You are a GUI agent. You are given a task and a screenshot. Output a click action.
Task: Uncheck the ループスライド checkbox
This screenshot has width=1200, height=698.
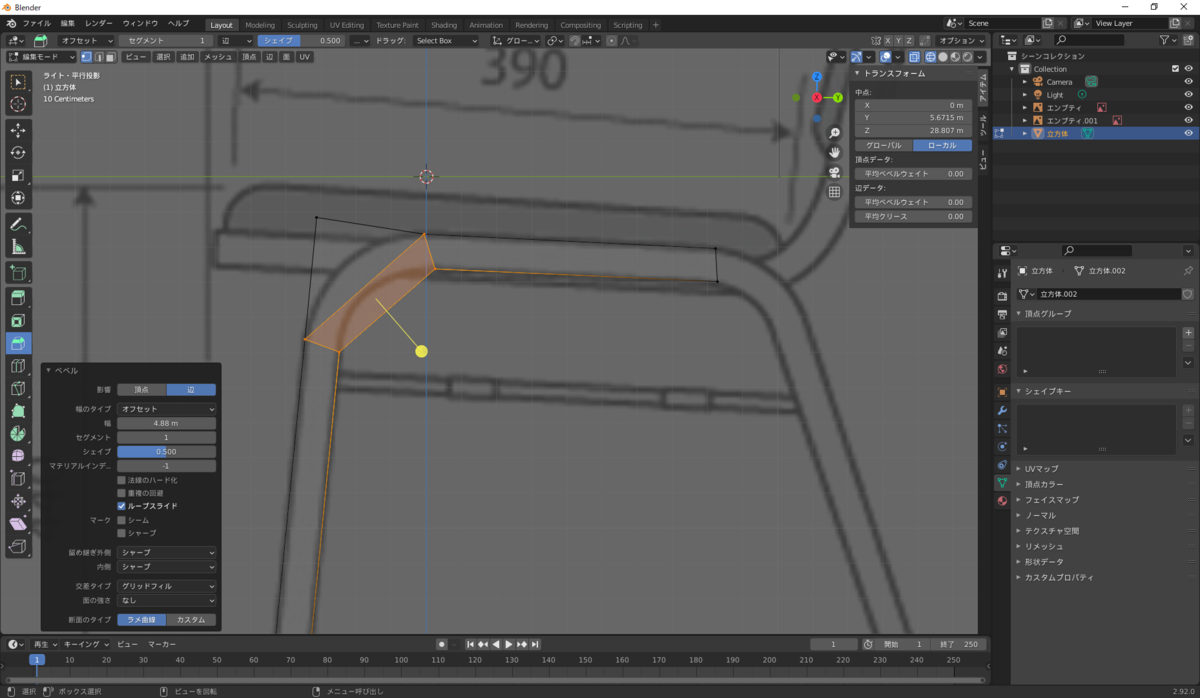point(122,506)
